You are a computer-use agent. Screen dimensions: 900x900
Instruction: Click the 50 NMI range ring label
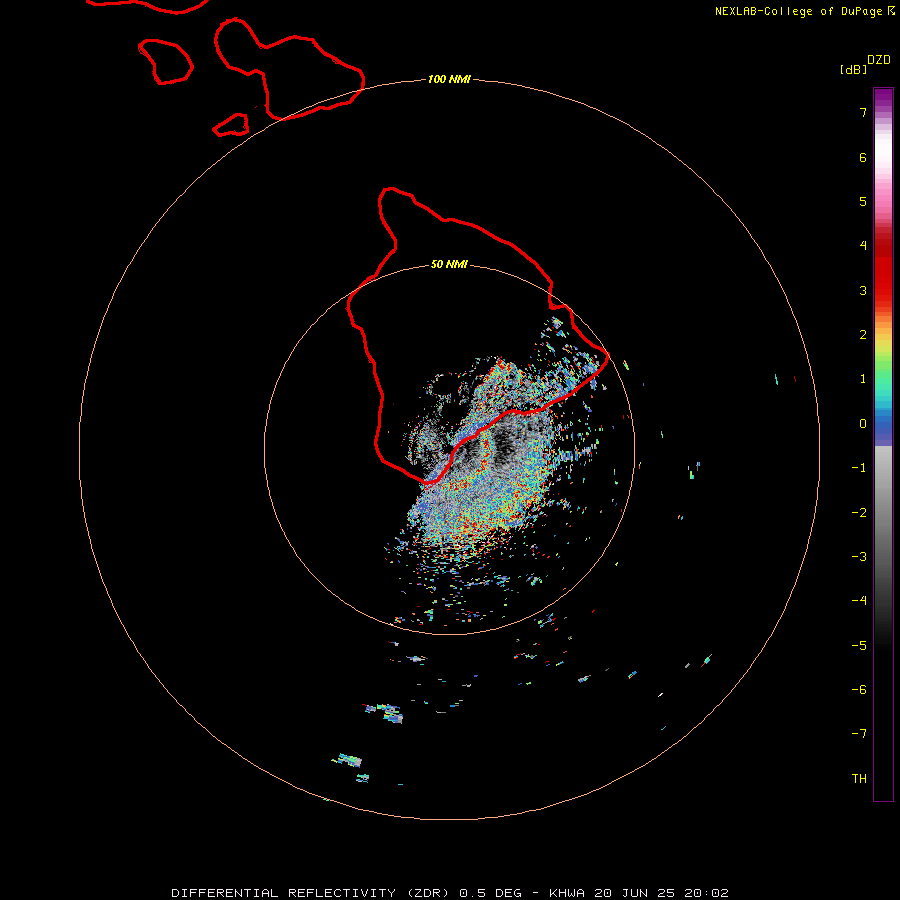coord(449,264)
